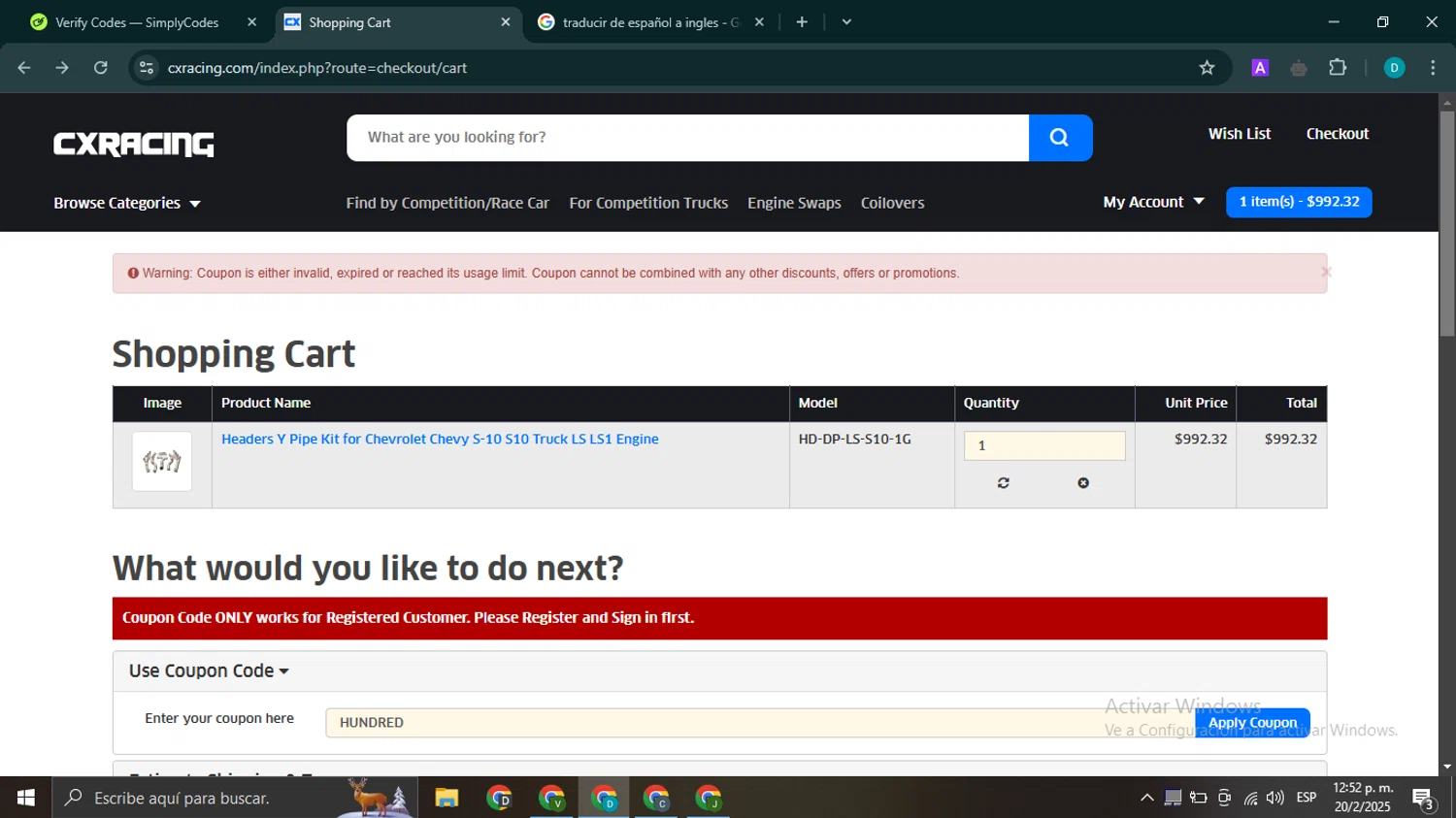Click the product thumbnail image
Screen dimensions: 1456x818
[x=162, y=462]
